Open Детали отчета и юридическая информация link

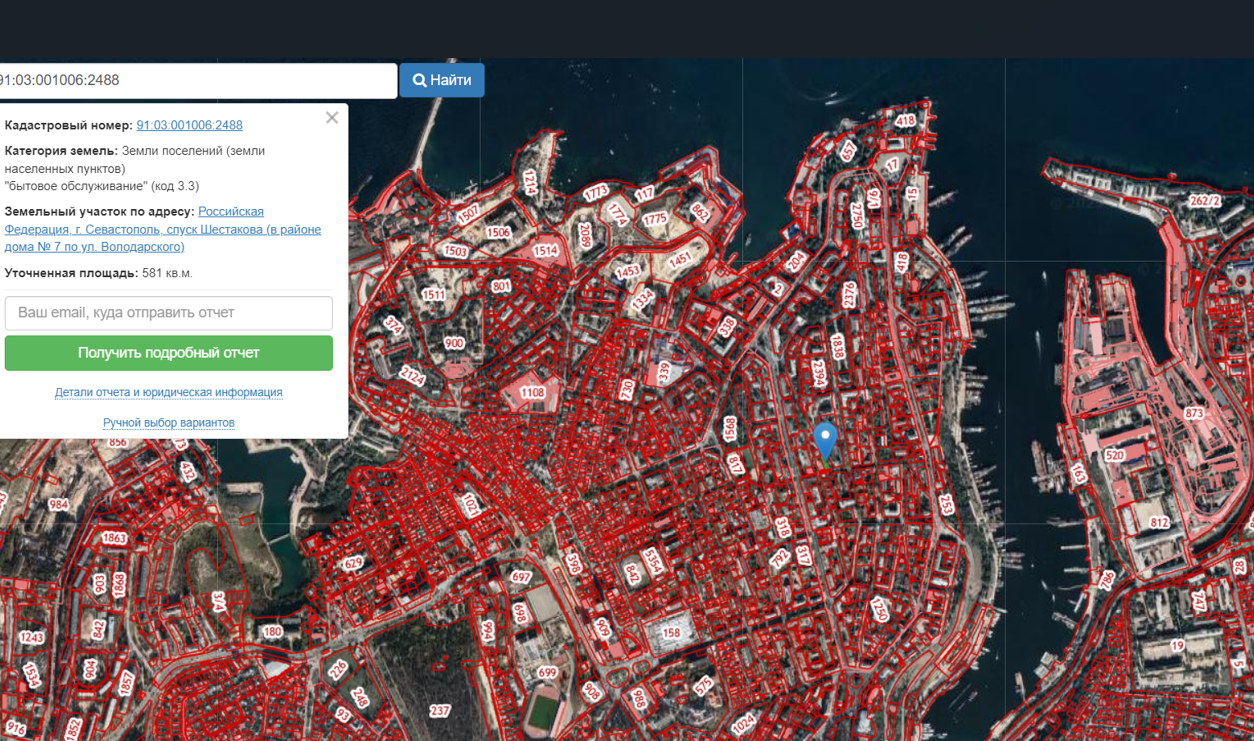[x=168, y=392]
